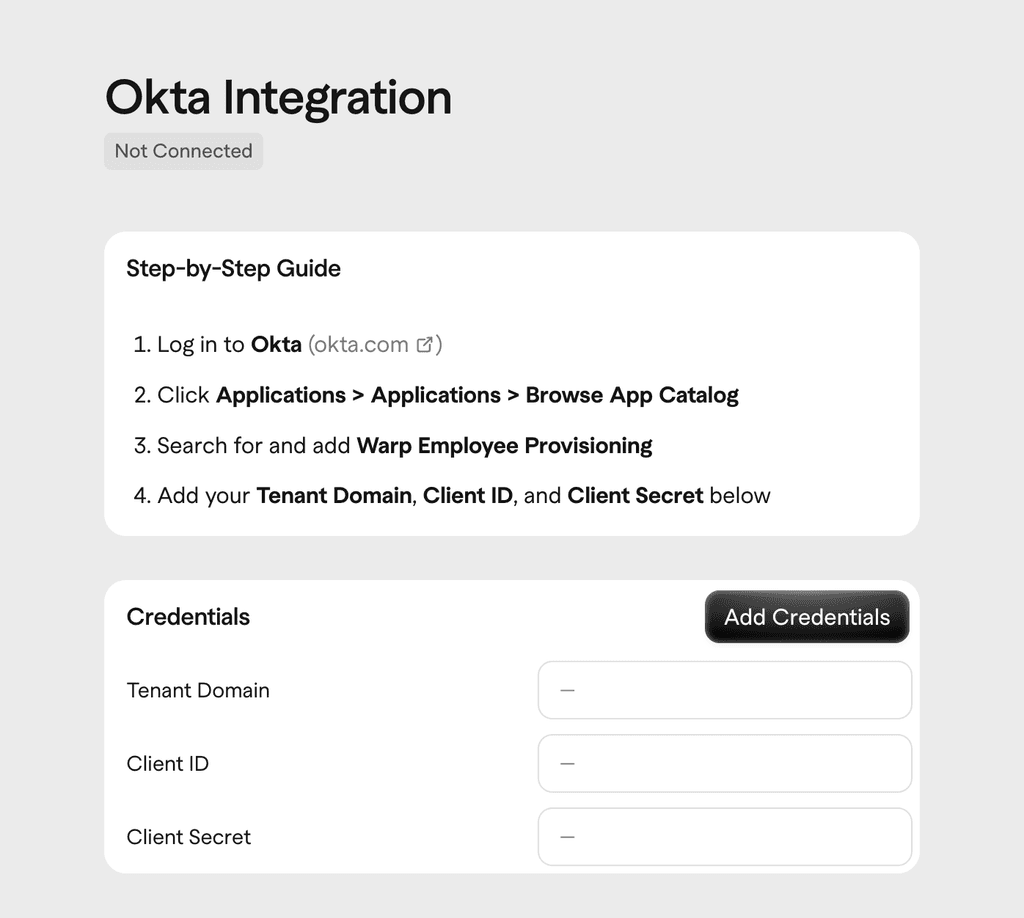Click the Tenant Domain row label
The width and height of the screenshot is (1024, 918).
tap(197, 690)
